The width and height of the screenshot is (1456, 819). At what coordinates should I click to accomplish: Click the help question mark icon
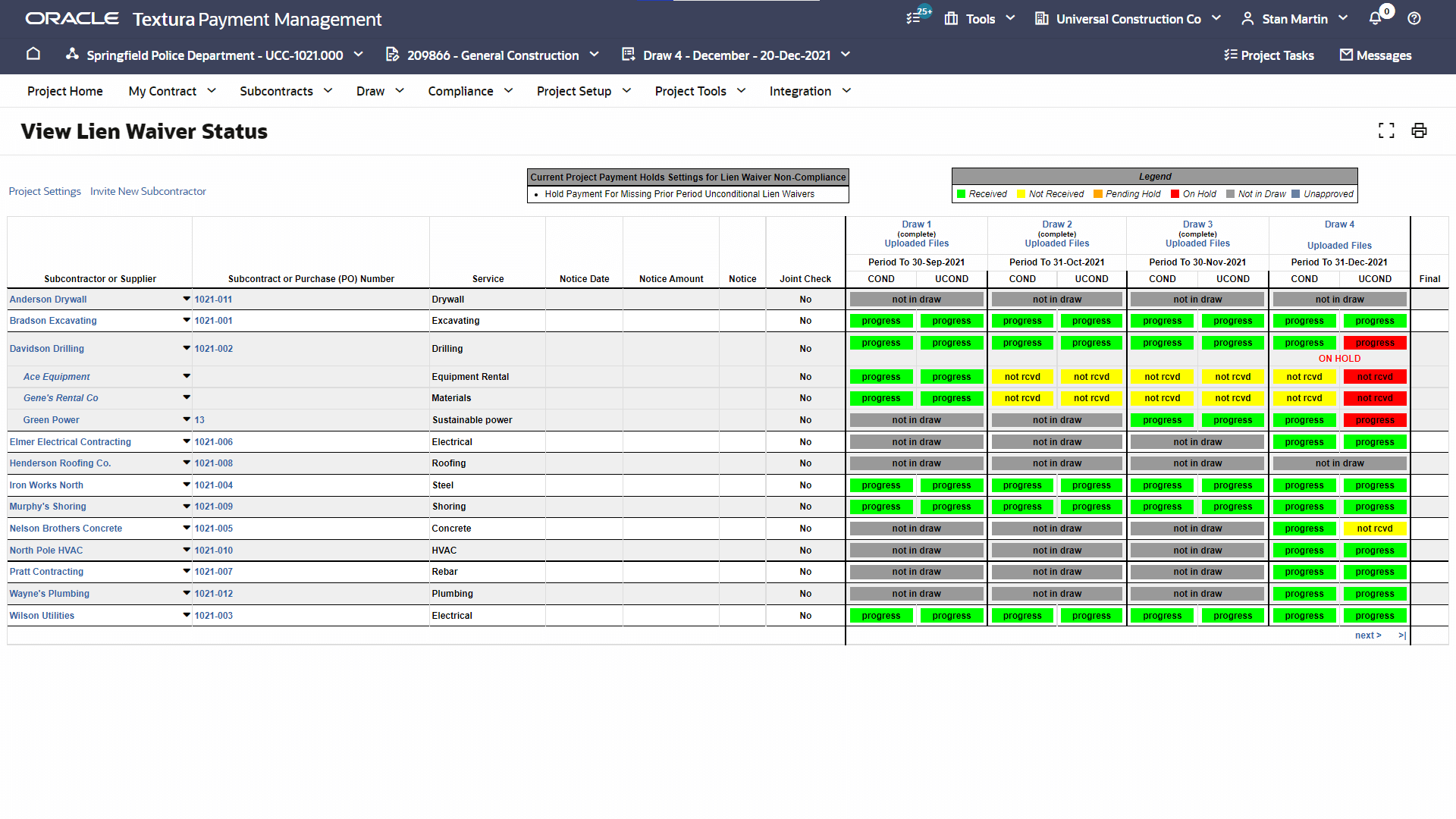[x=1414, y=18]
